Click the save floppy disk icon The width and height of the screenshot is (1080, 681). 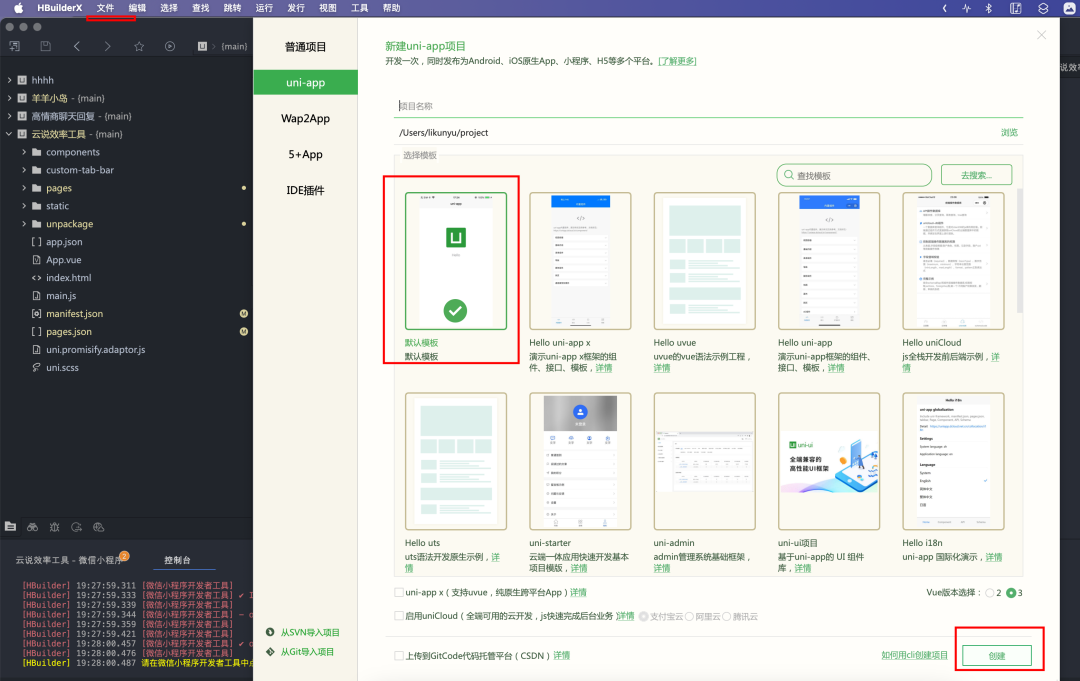pos(45,46)
